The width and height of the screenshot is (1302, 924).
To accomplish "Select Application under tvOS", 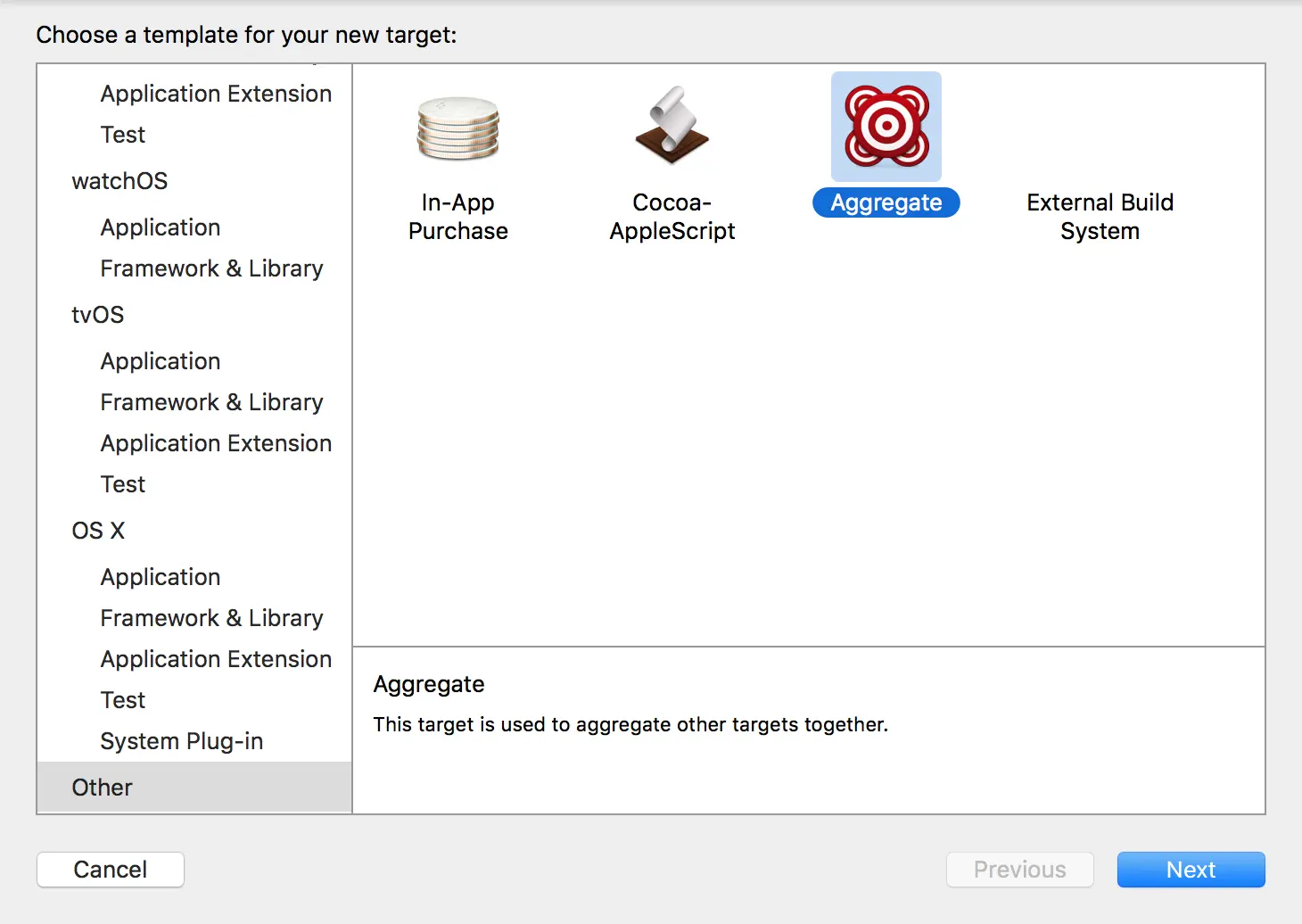I will click(x=161, y=361).
